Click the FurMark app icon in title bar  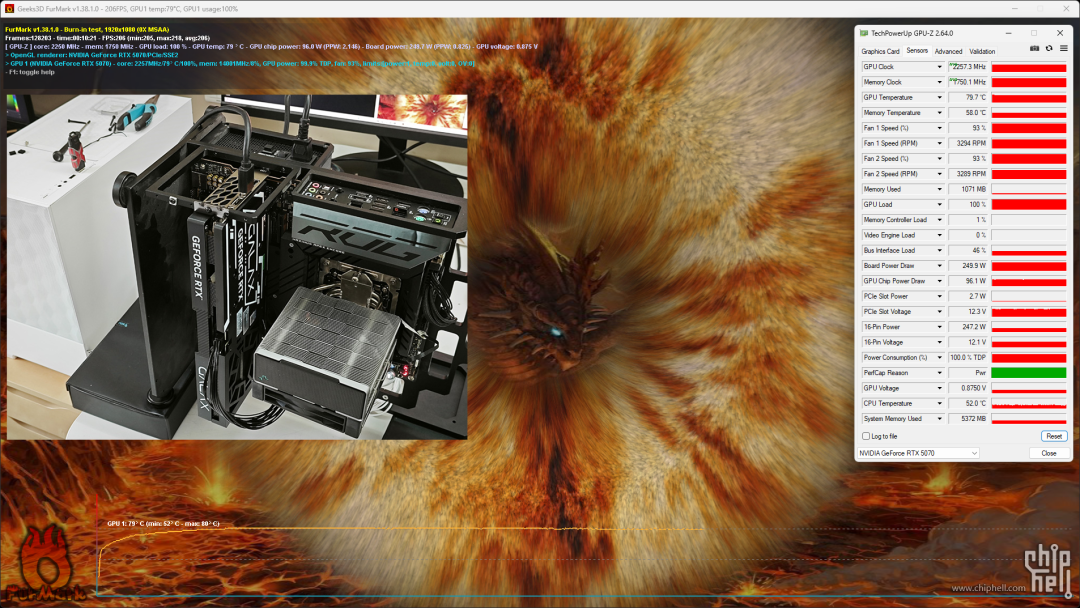point(9,8)
